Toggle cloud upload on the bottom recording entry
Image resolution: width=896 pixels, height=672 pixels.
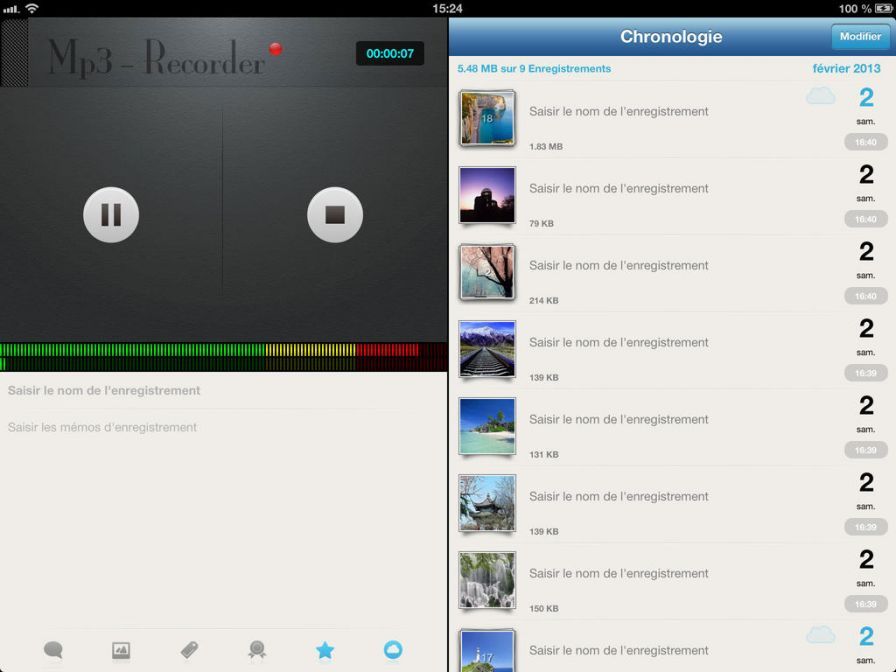coord(822,633)
